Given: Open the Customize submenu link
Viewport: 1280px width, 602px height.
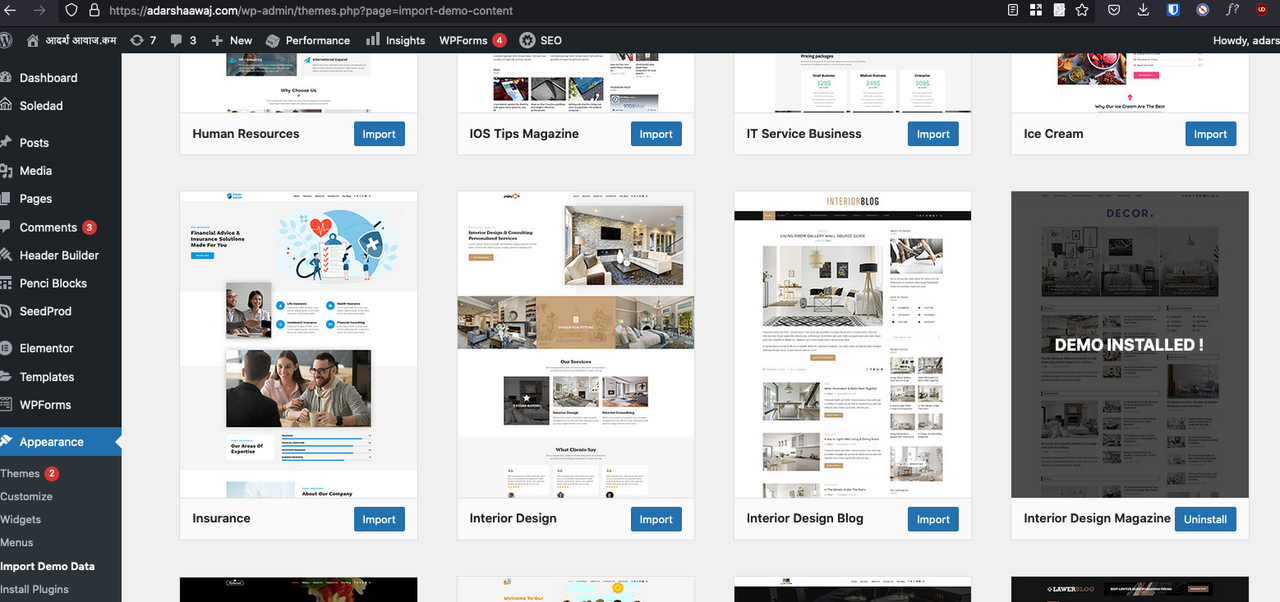Looking at the screenshot, I should [x=26, y=497].
